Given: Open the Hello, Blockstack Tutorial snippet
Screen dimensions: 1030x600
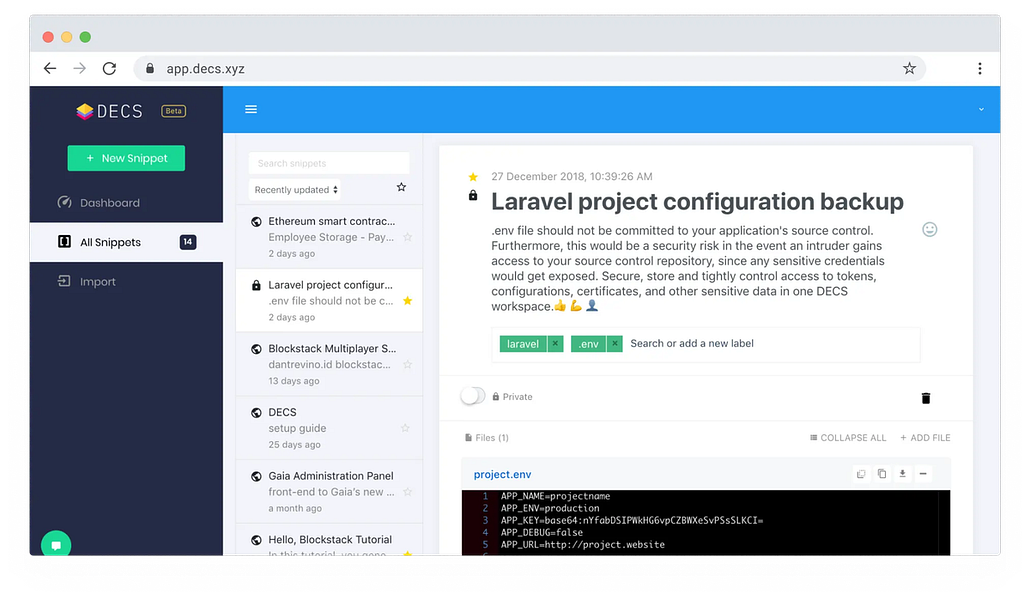Looking at the screenshot, I should pyautogui.click(x=328, y=540).
